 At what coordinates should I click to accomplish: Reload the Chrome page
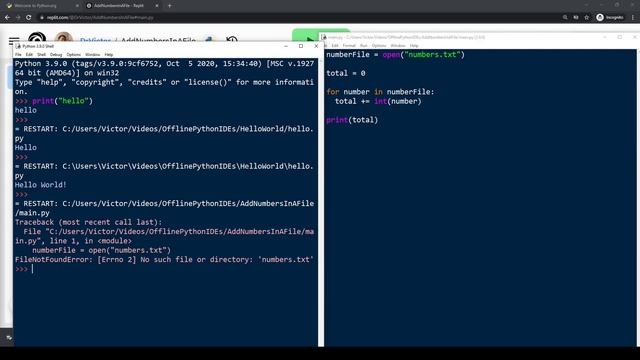pos(29,18)
